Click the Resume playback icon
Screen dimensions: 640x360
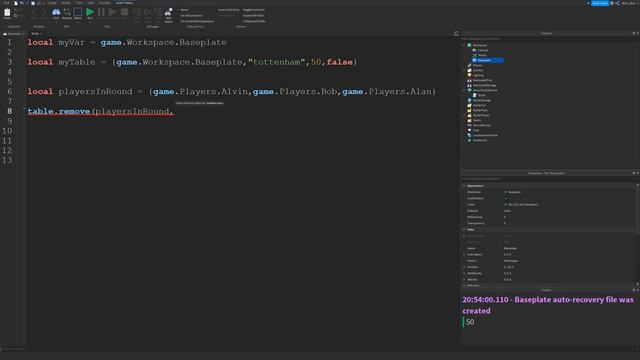(x=112, y=13)
